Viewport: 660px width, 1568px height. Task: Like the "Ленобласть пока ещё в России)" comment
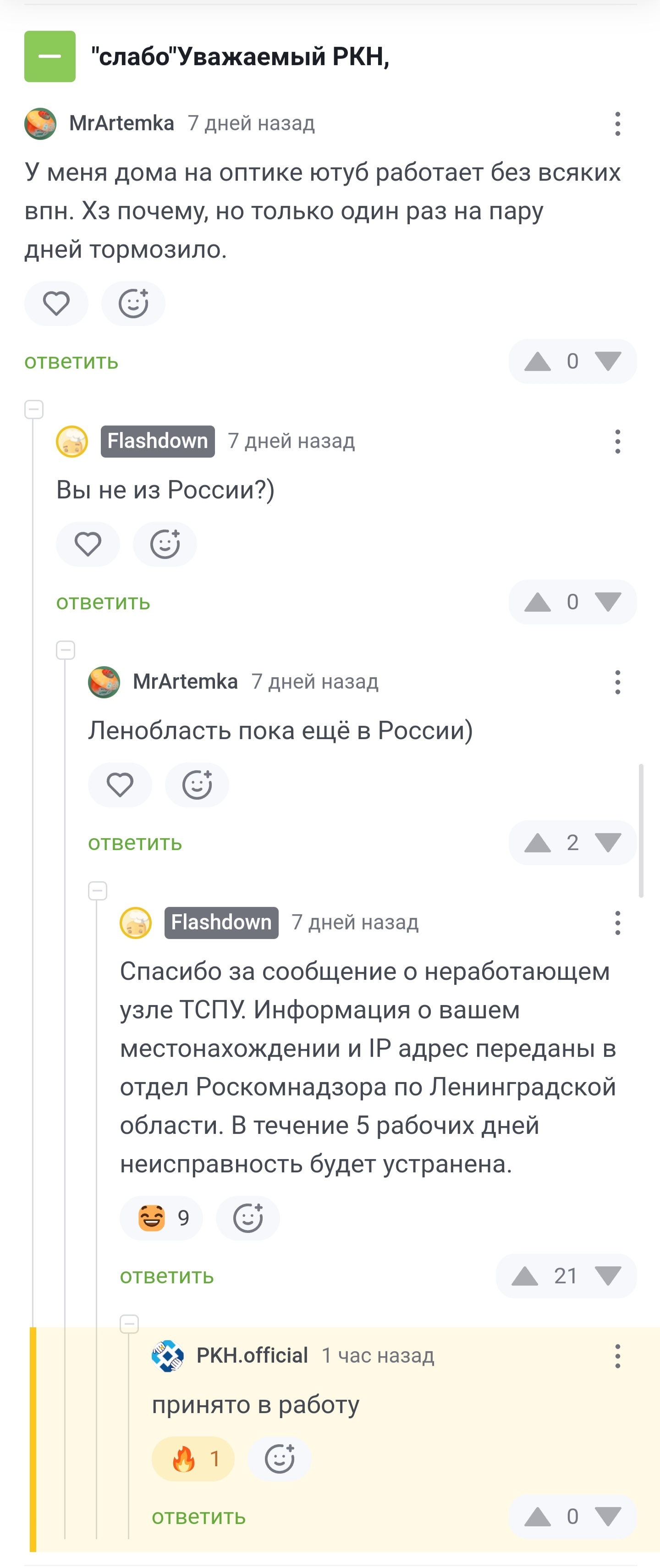(x=120, y=784)
